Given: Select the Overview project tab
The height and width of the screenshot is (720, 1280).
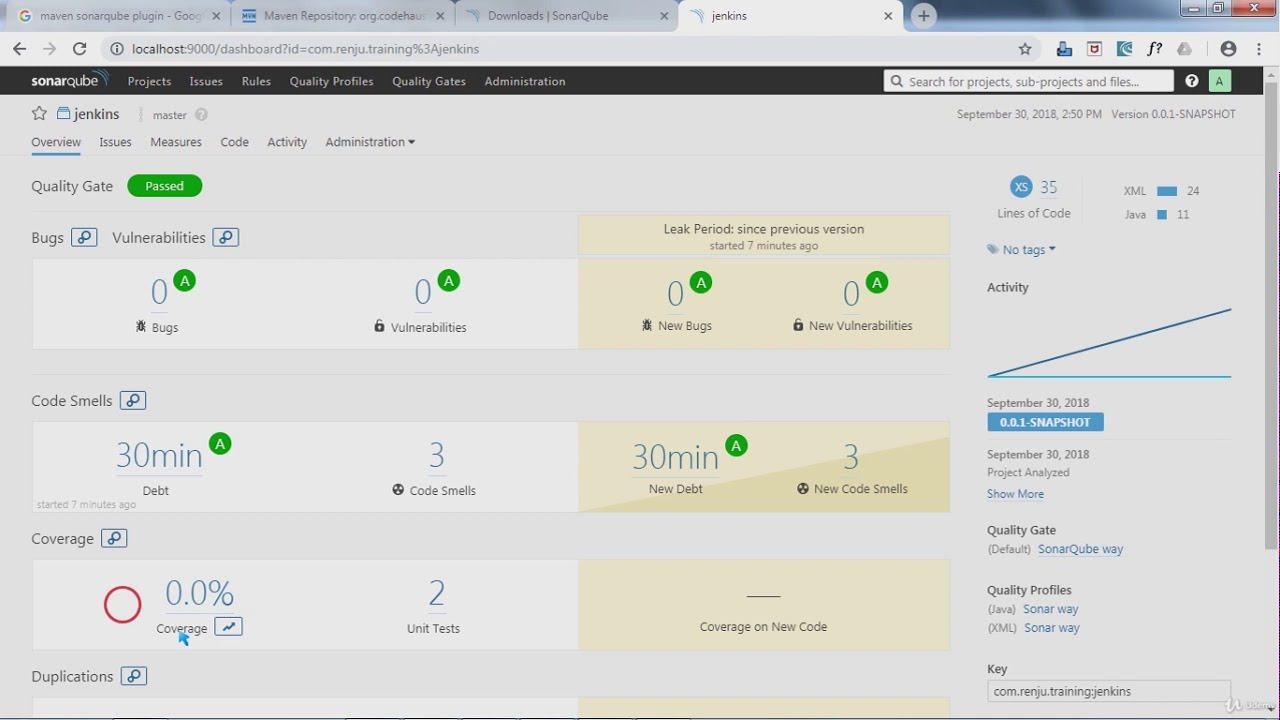Looking at the screenshot, I should [56, 142].
